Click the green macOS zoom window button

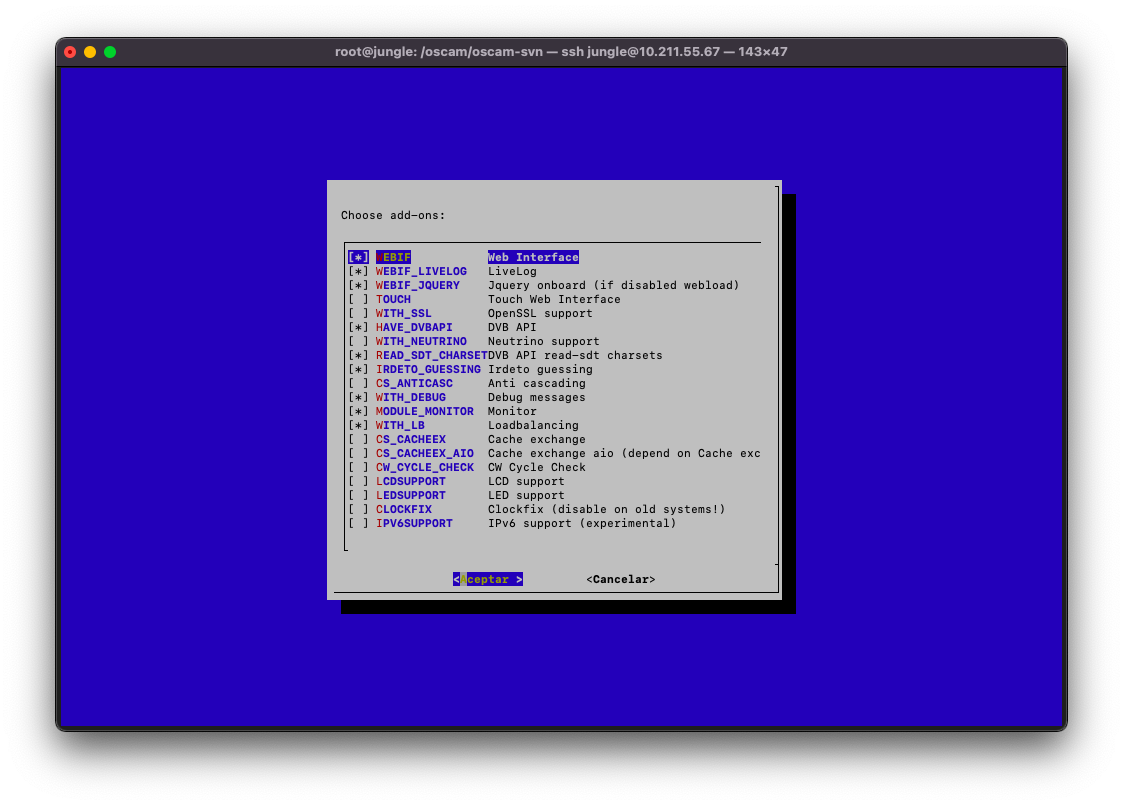pos(110,52)
